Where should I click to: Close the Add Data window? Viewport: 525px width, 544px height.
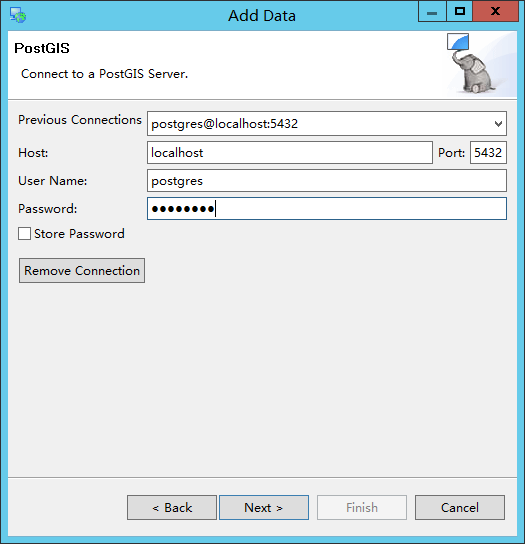click(496, 12)
